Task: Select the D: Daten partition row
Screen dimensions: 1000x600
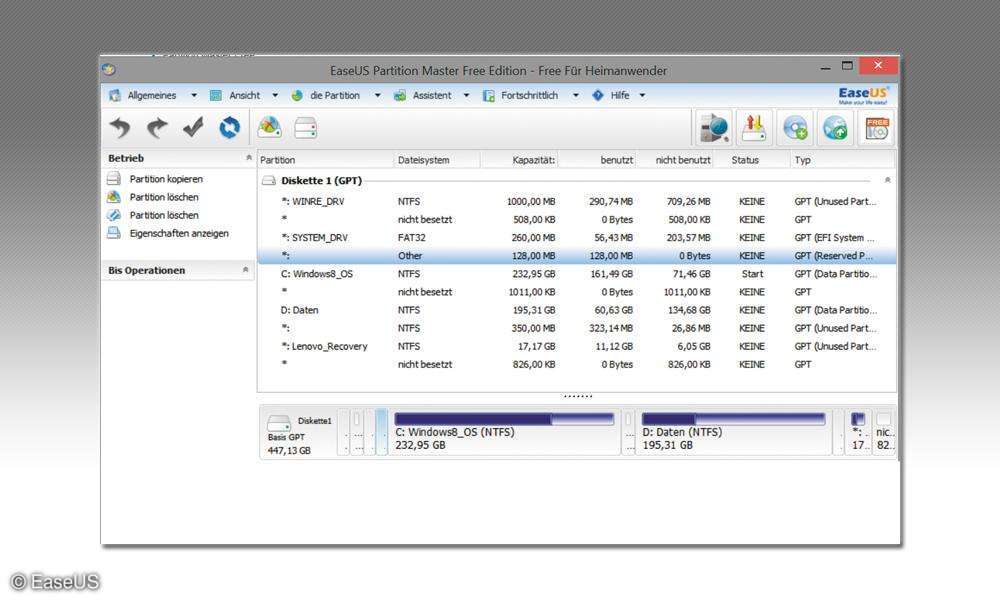Action: [305, 310]
